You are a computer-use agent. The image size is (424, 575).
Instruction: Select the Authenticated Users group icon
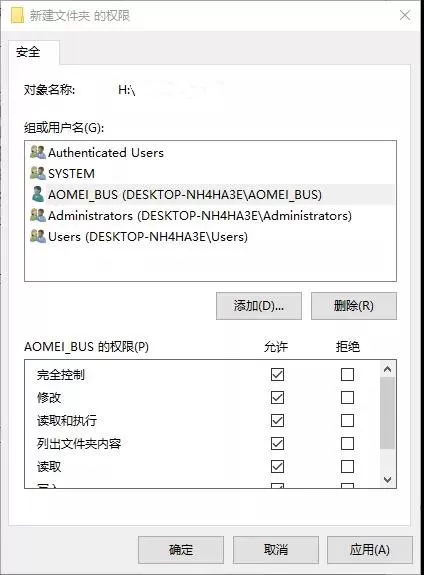point(38,152)
